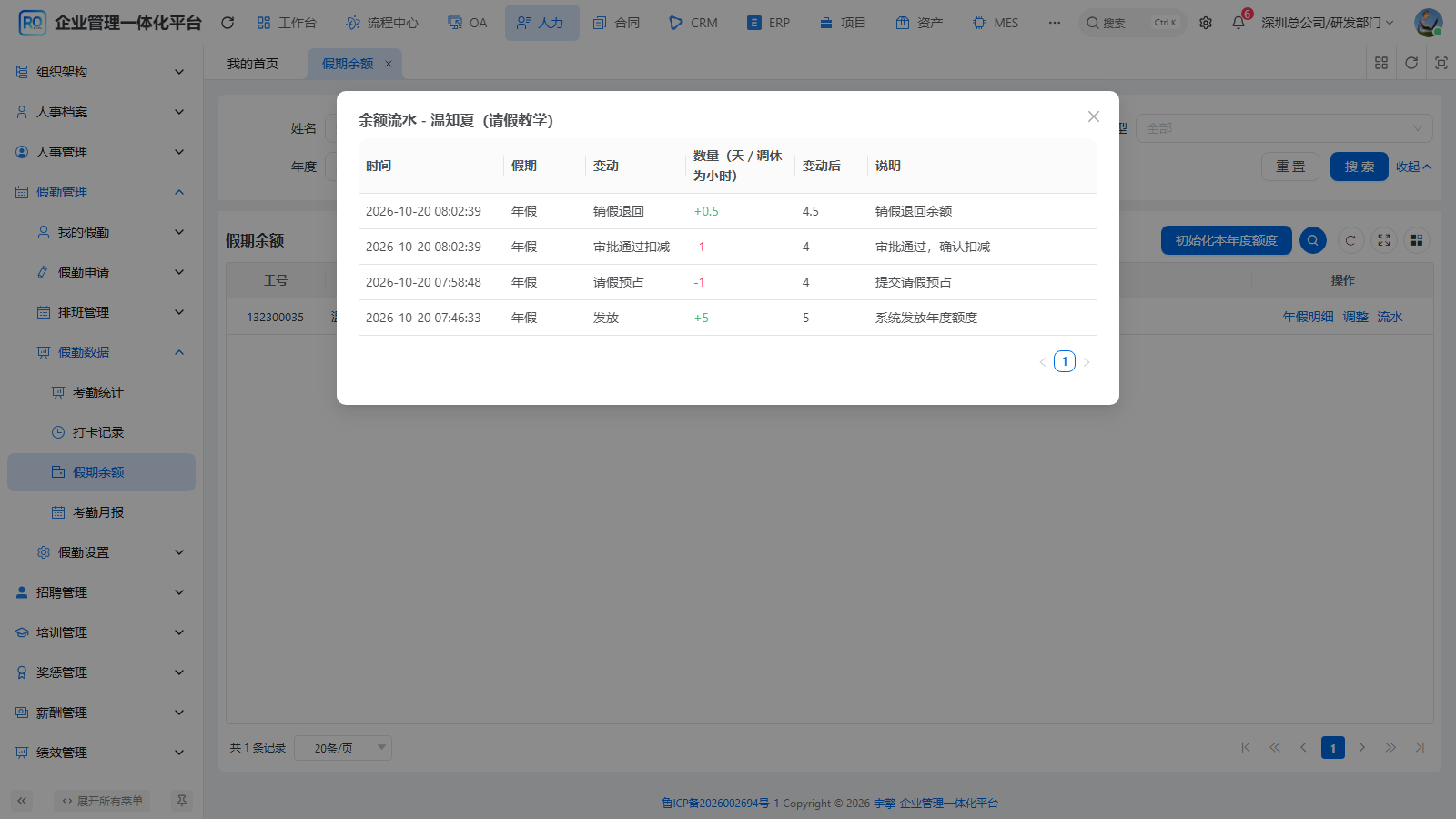Click the user avatar in the top right
This screenshot has width=1456, height=819.
pos(1428,23)
